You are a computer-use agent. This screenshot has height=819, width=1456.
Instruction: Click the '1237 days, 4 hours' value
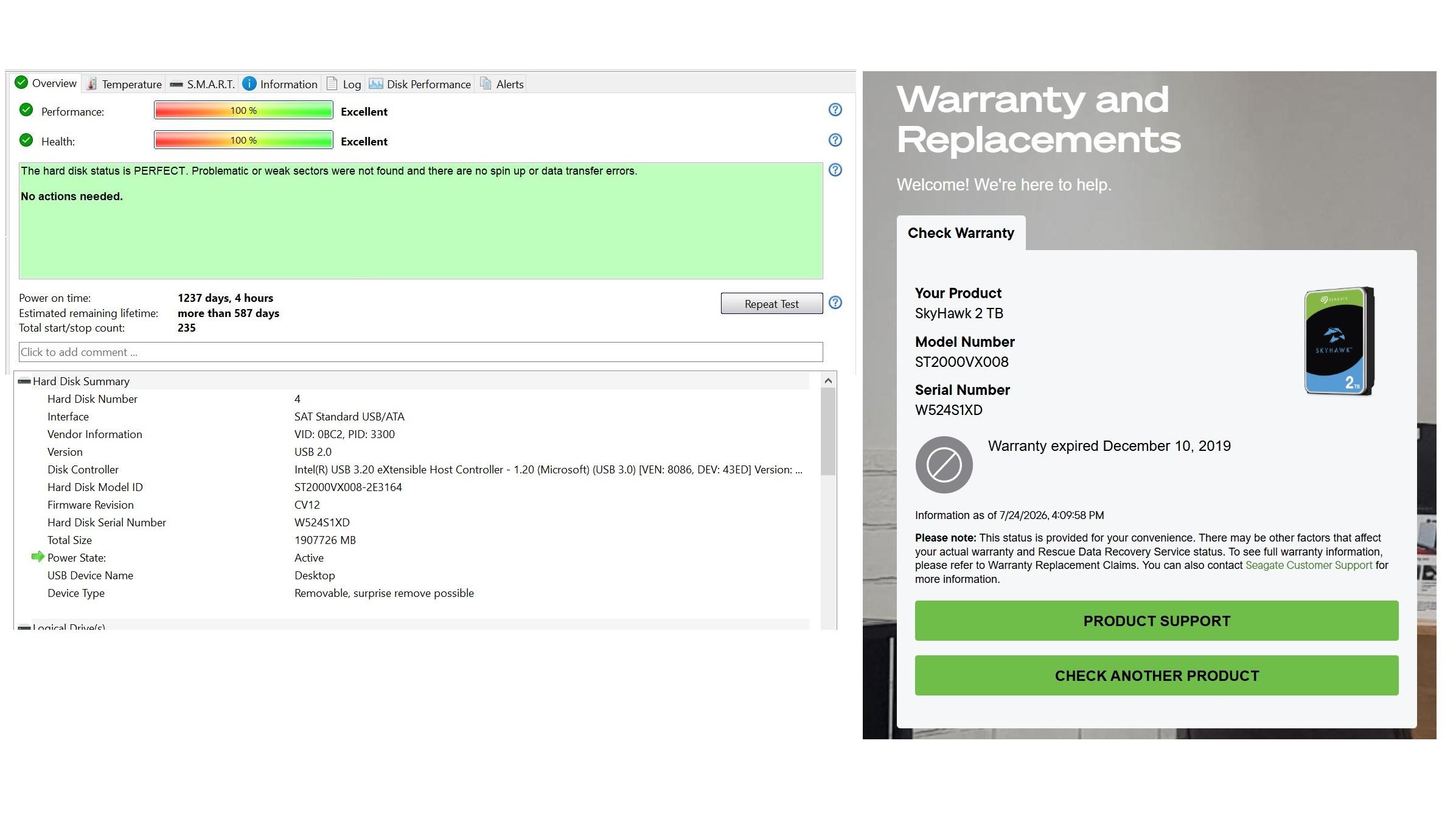(x=225, y=298)
